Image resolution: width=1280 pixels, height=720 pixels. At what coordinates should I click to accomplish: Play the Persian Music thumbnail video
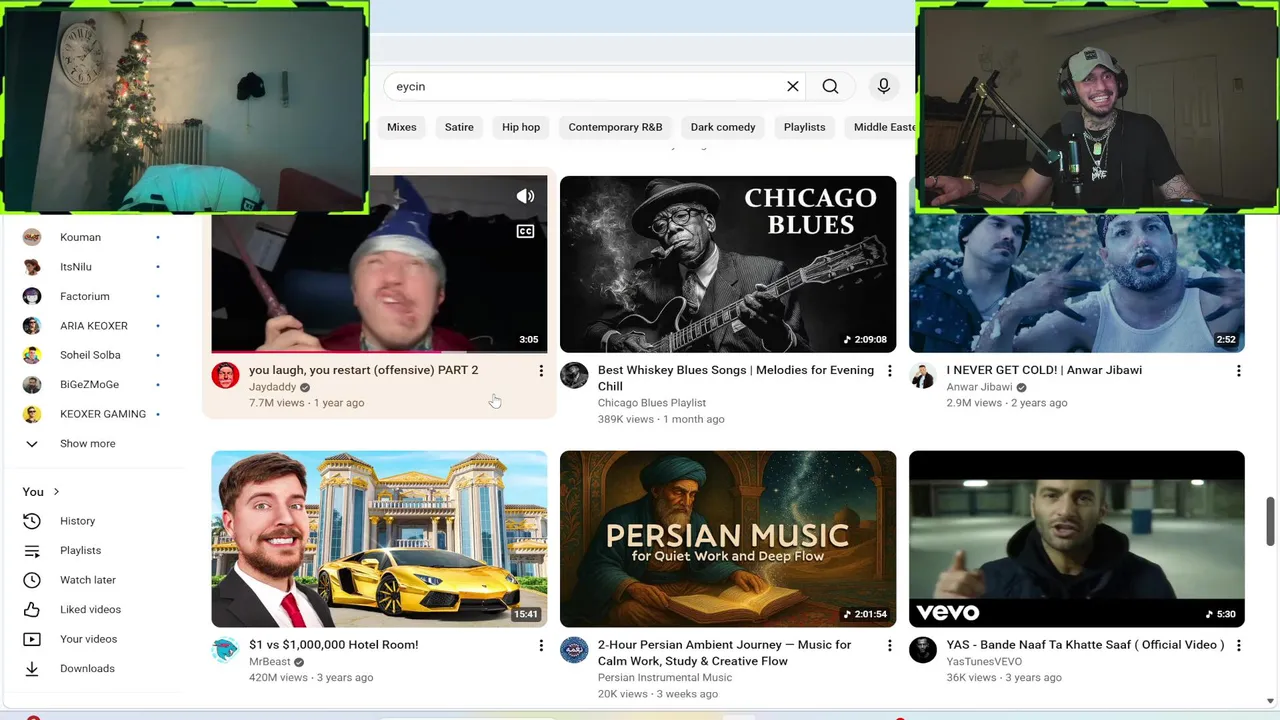point(728,539)
